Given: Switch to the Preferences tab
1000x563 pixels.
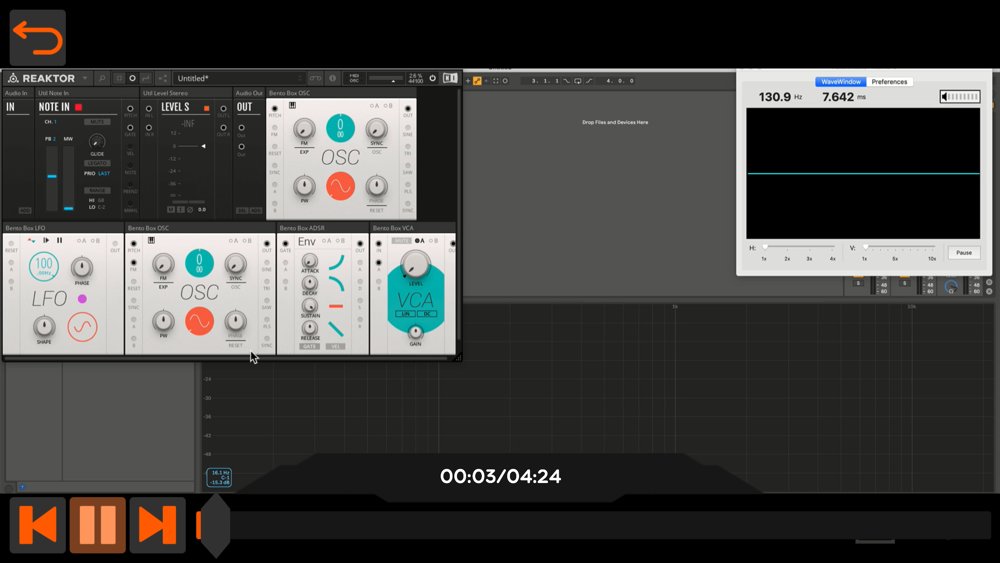Looking at the screenshot, I should coord(889,82).
